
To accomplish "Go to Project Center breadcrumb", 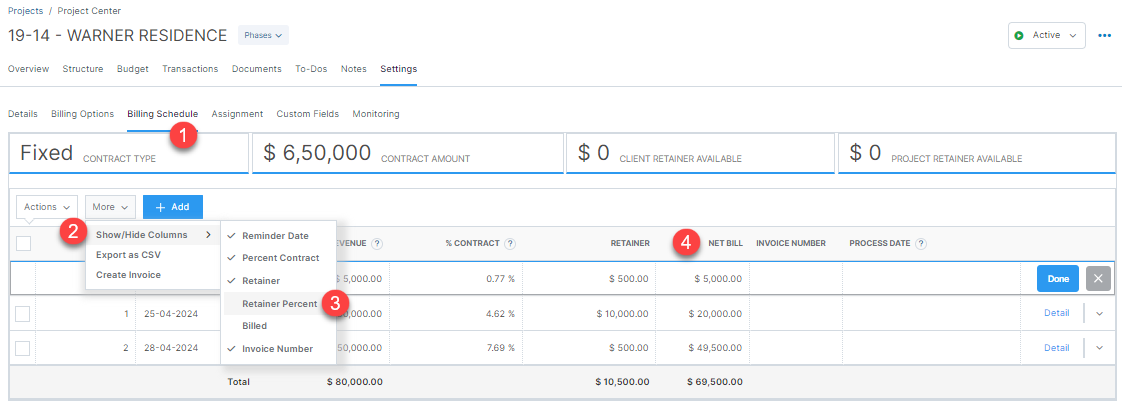I will point(89,11).
